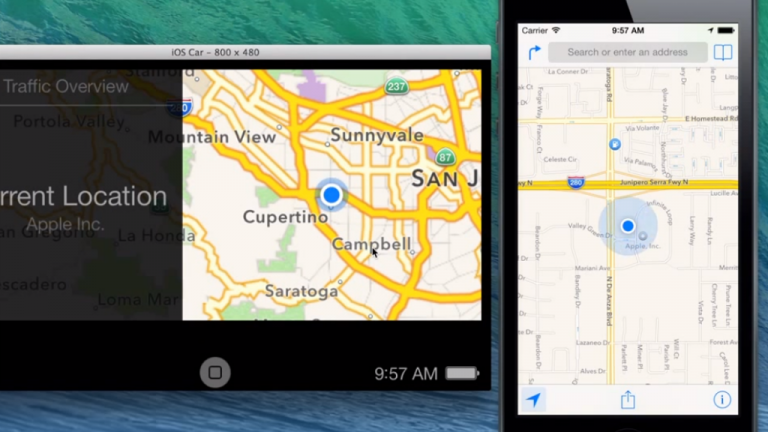Click the SAN J city label on car map
This screenshot has height=432, width=768.
click(445, 178)
